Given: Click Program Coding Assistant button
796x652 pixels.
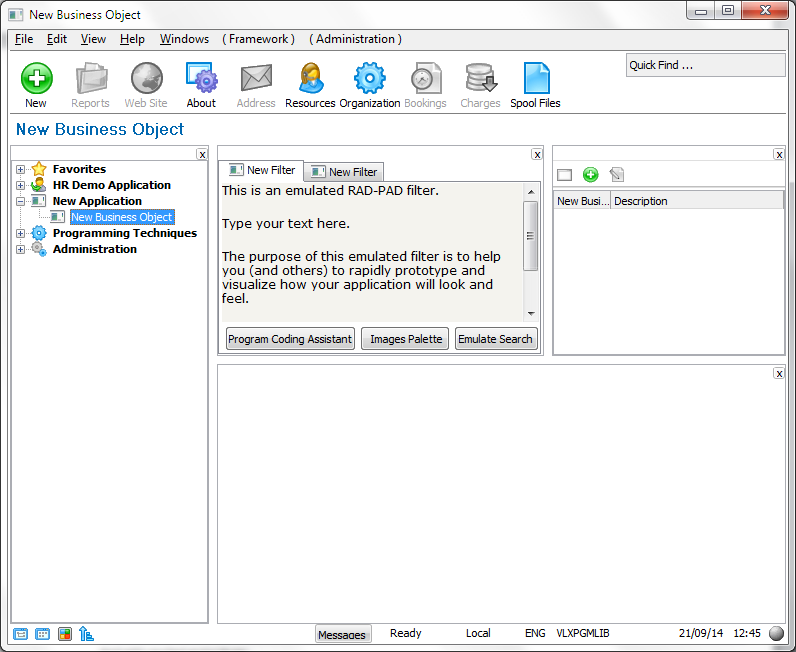Looking at the screenshot, I should [290, 339].
